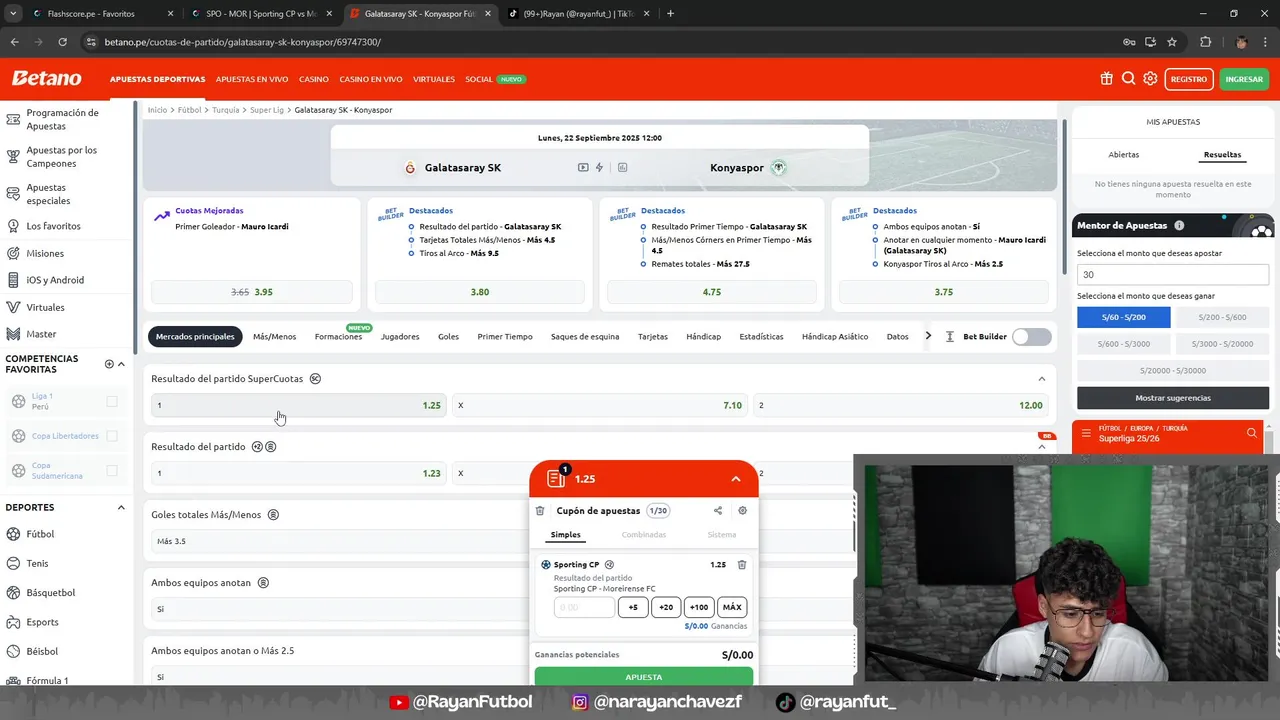The image size is (1280, 720).
Task: Click the Betano logo
Action: (x=46, y=78)
